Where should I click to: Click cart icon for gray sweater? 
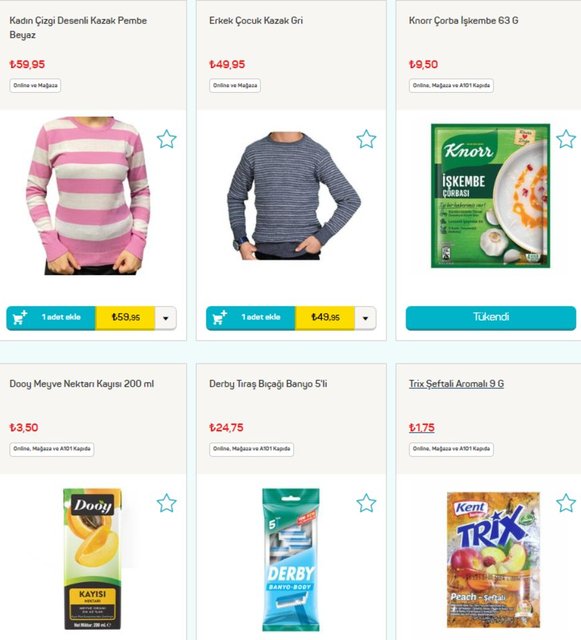[219, 318]
